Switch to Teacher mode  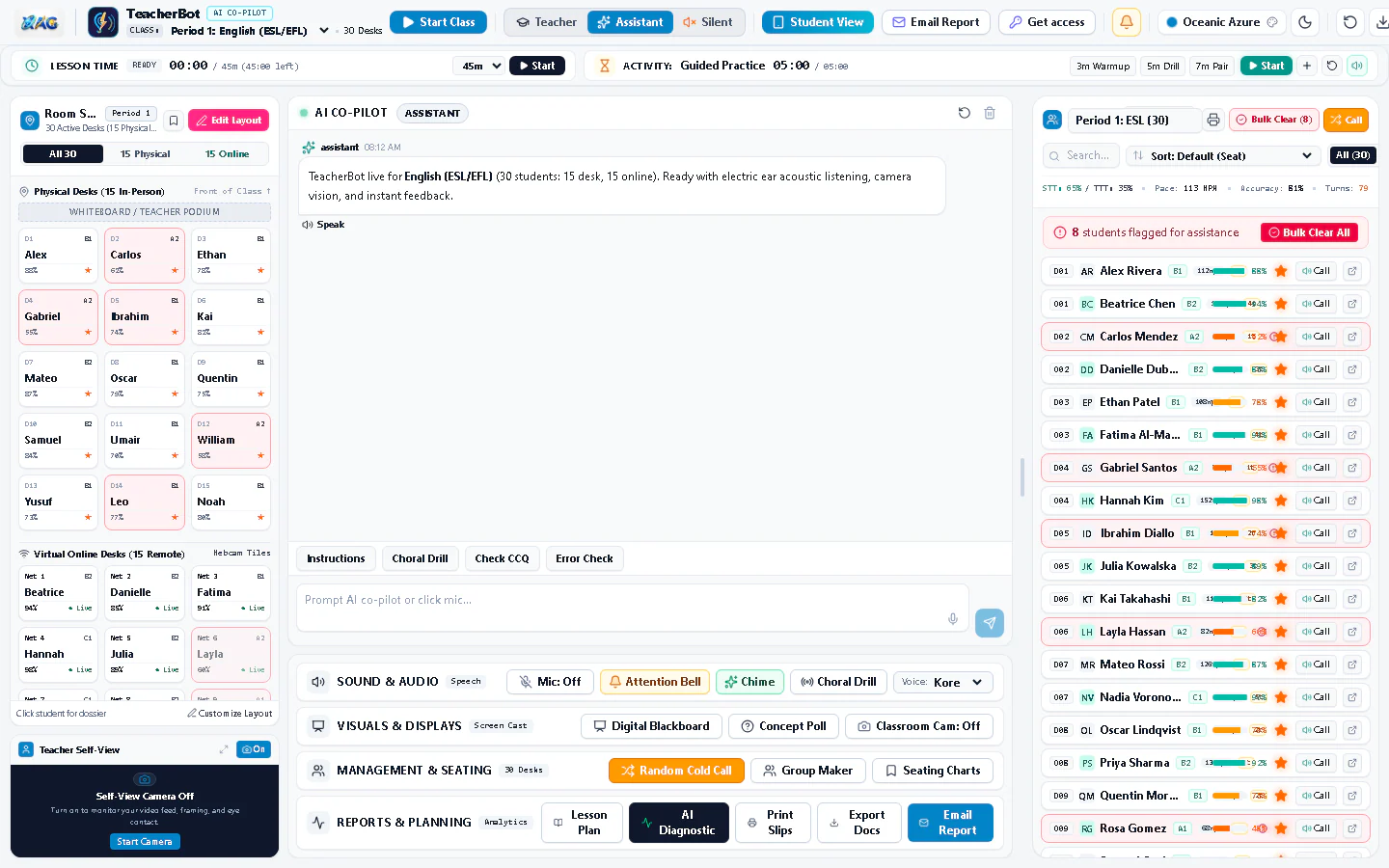click(x=546, y=22)
